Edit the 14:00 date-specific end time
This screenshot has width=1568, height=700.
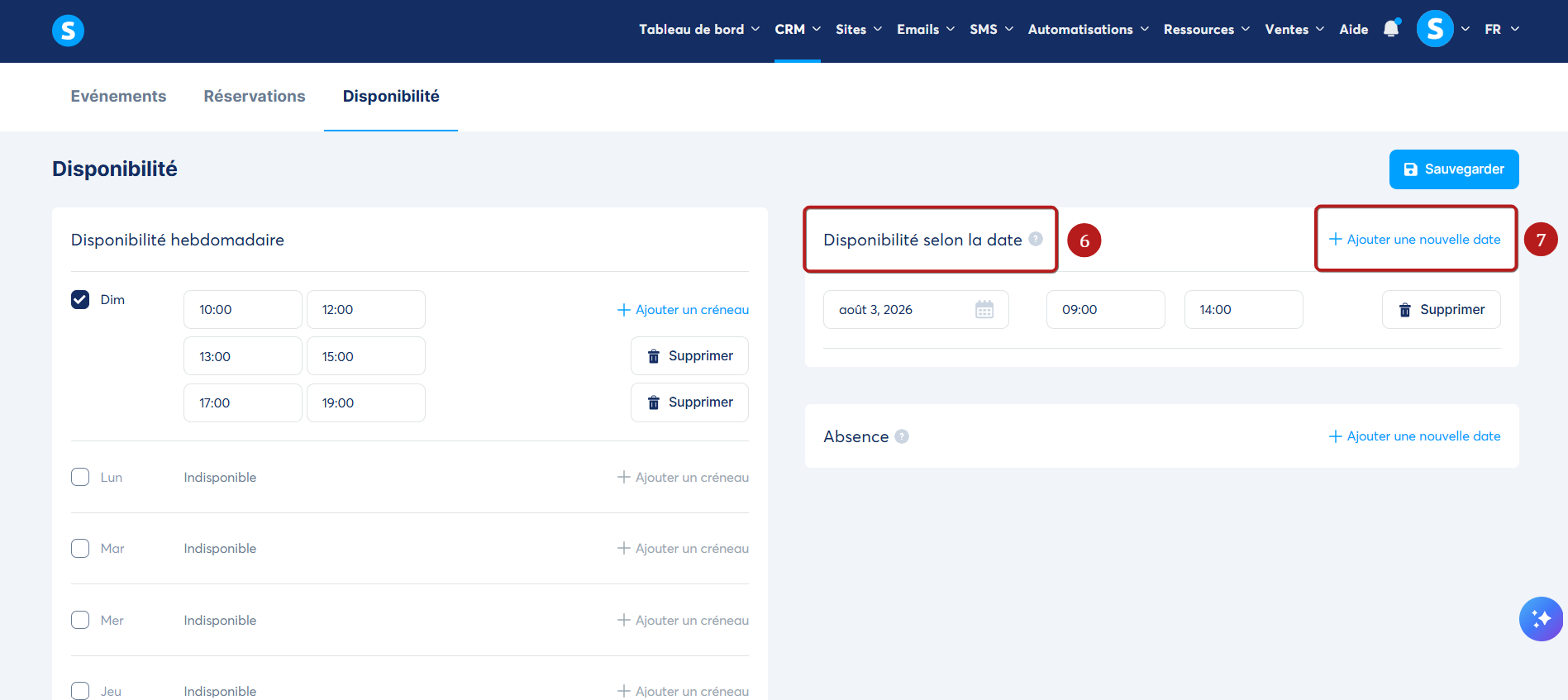point(1244,310)
